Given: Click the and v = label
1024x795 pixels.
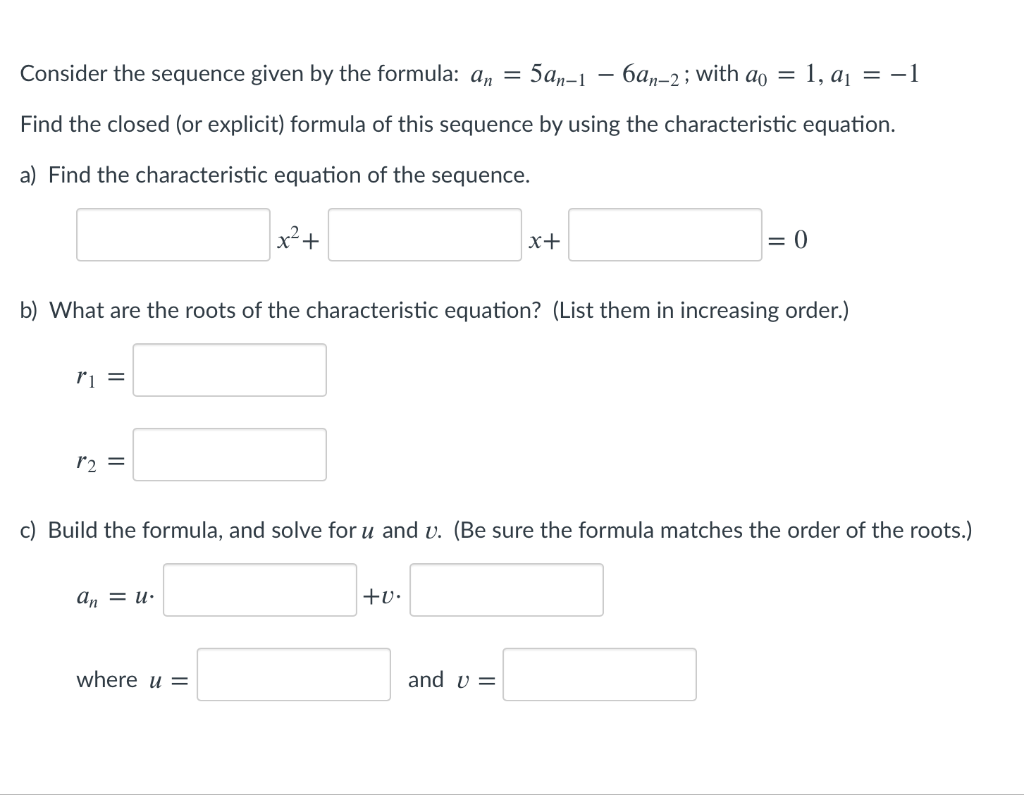Looking at the screenshot, I should (x=450, y=680).
